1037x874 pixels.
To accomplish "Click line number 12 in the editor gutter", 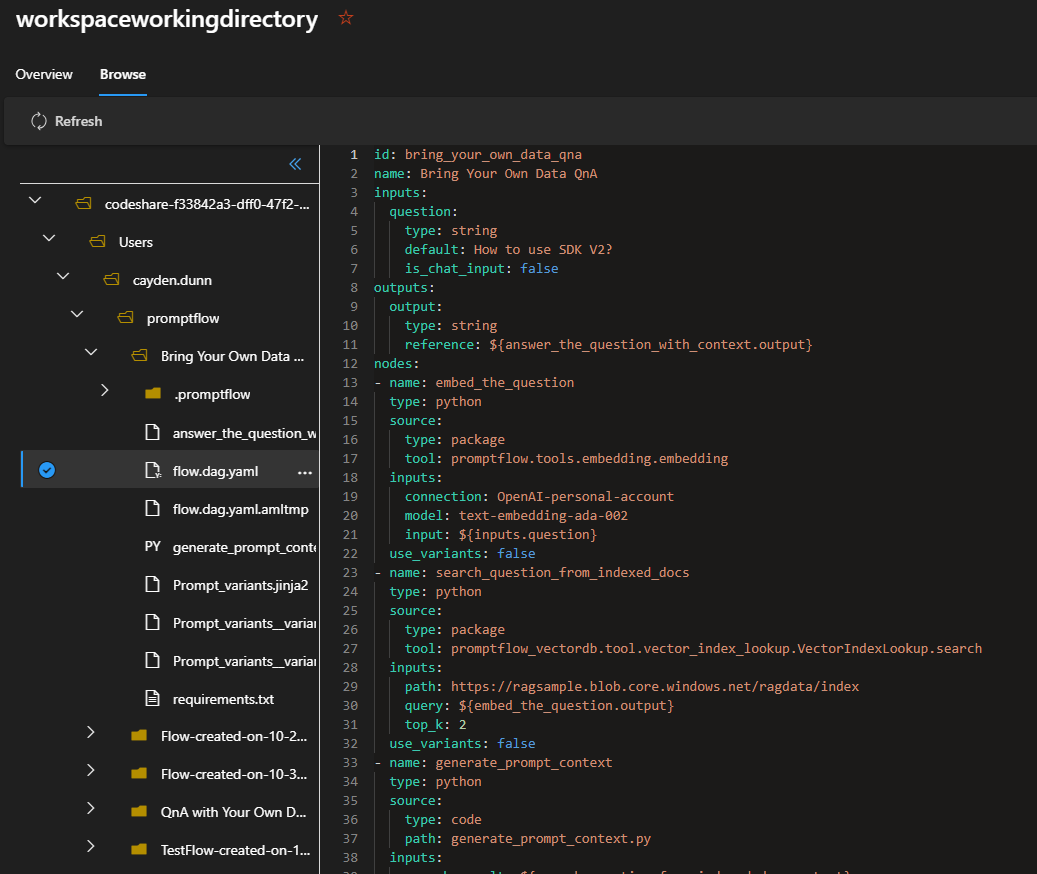I will click(350, 364).
